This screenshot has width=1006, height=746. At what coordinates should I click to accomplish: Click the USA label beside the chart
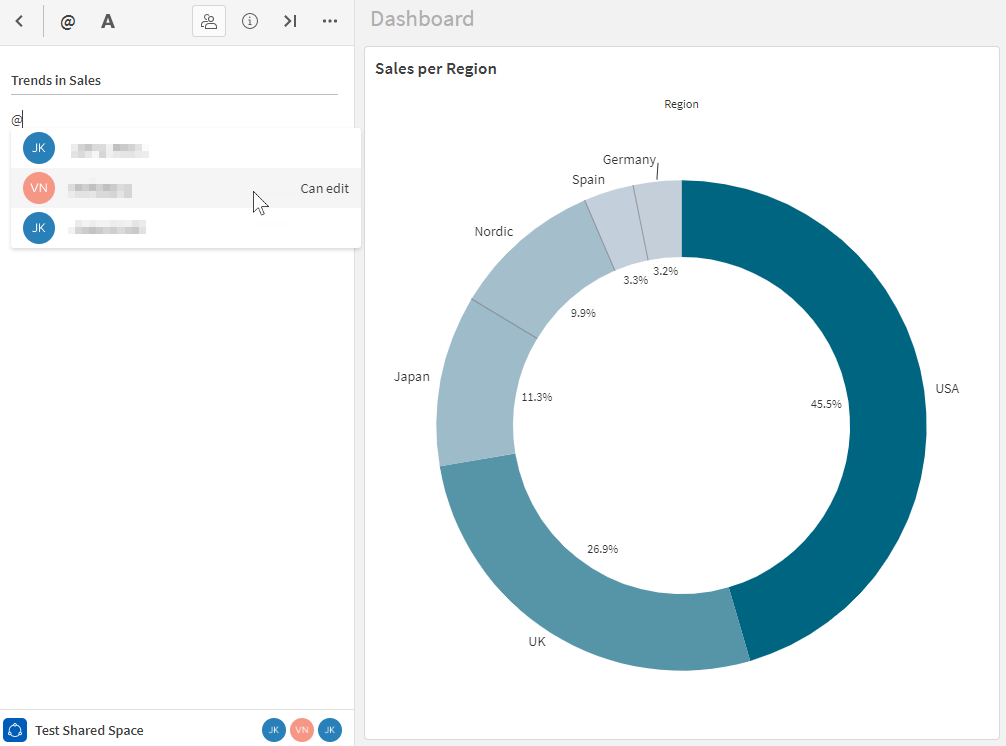[947, 389]
